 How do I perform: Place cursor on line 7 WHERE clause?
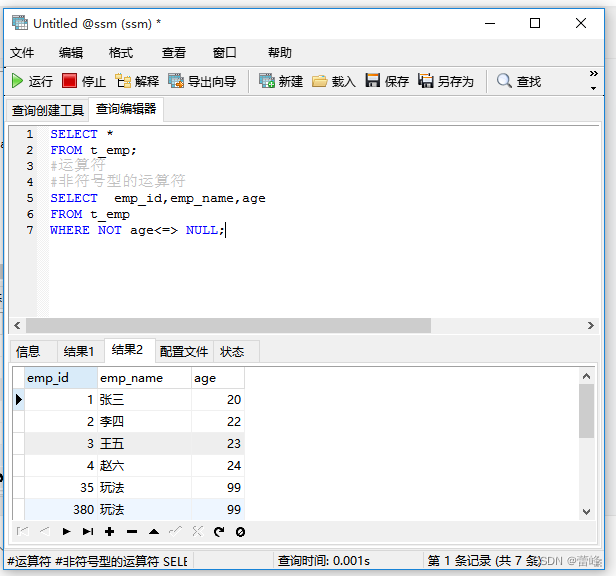(138, 230)
